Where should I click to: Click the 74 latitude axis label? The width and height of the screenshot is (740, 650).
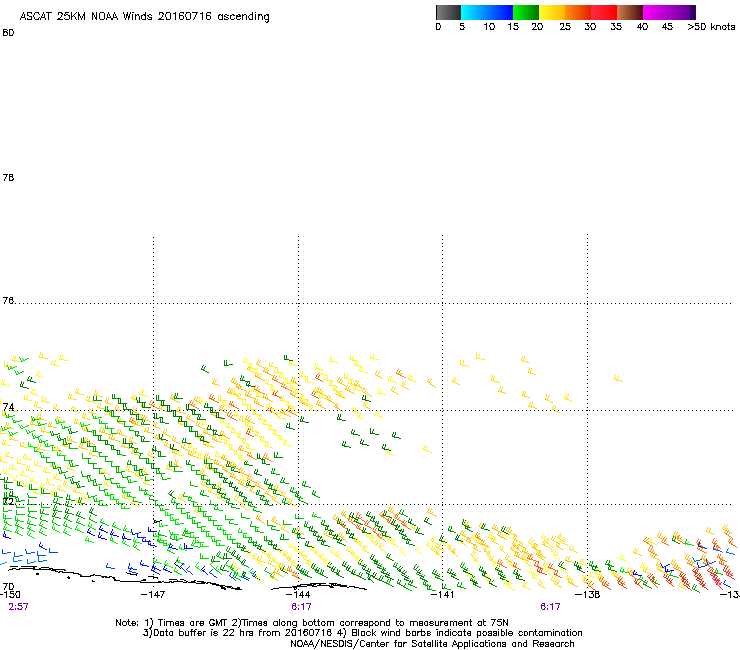[x=8, y=407]
